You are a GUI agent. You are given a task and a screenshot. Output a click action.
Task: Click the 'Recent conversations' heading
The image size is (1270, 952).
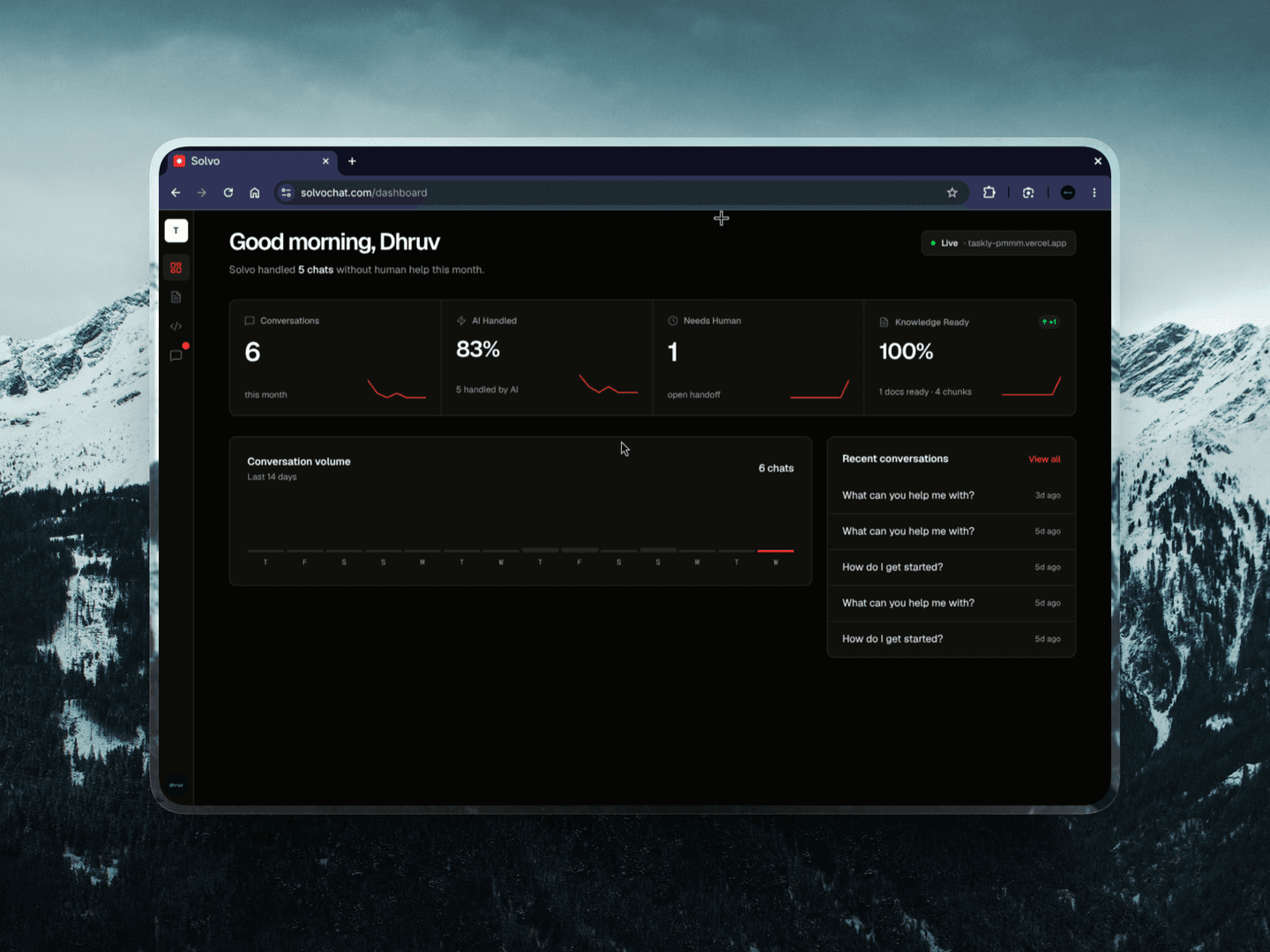coord(895,459)
